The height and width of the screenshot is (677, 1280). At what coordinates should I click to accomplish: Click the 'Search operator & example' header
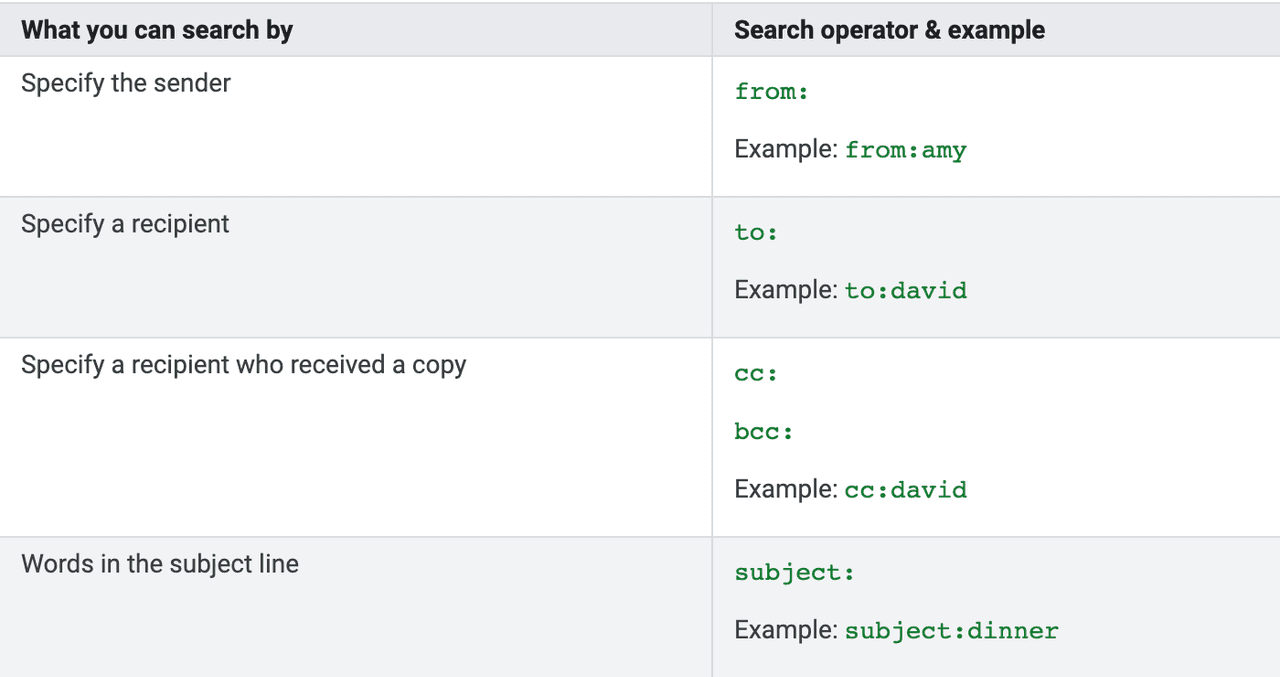coord(889,30)
